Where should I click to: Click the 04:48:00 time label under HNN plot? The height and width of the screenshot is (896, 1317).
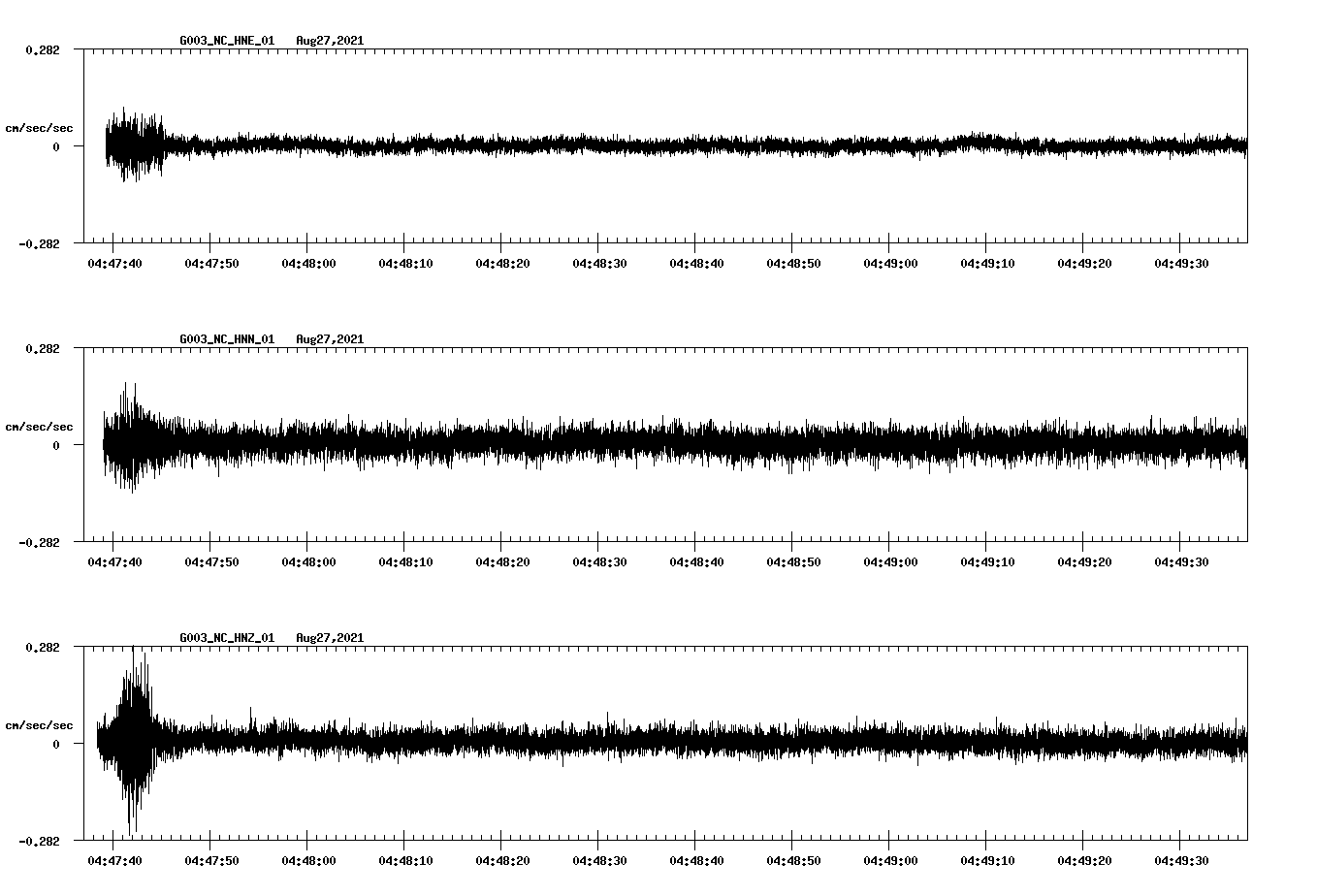[308, 561]
